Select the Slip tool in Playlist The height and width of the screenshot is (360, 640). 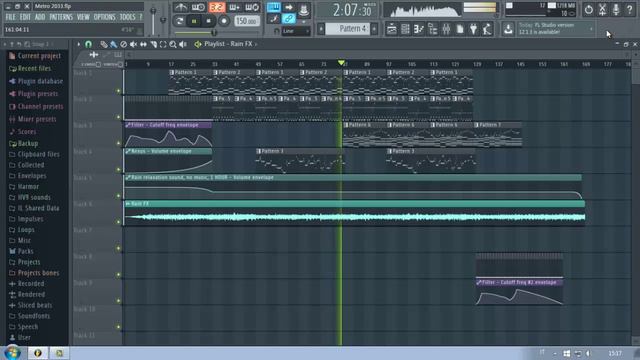[143, 44]
